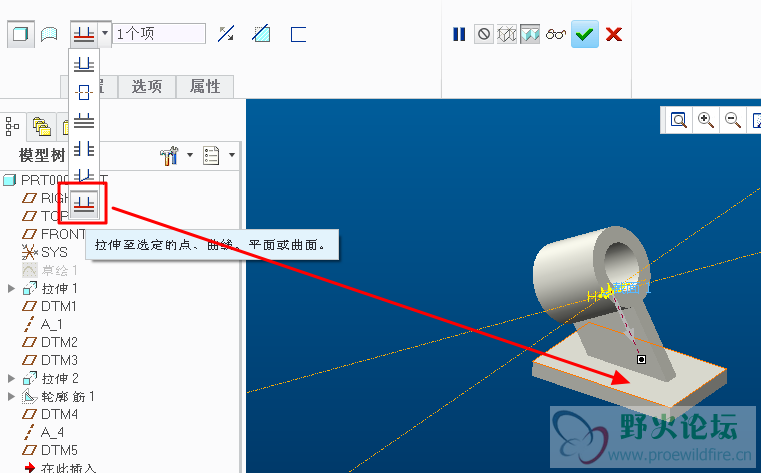Image resolution: width=761 pixels, height=473 pixels.
Task: Select the extrude as solid icon
Action: (20, 34)
